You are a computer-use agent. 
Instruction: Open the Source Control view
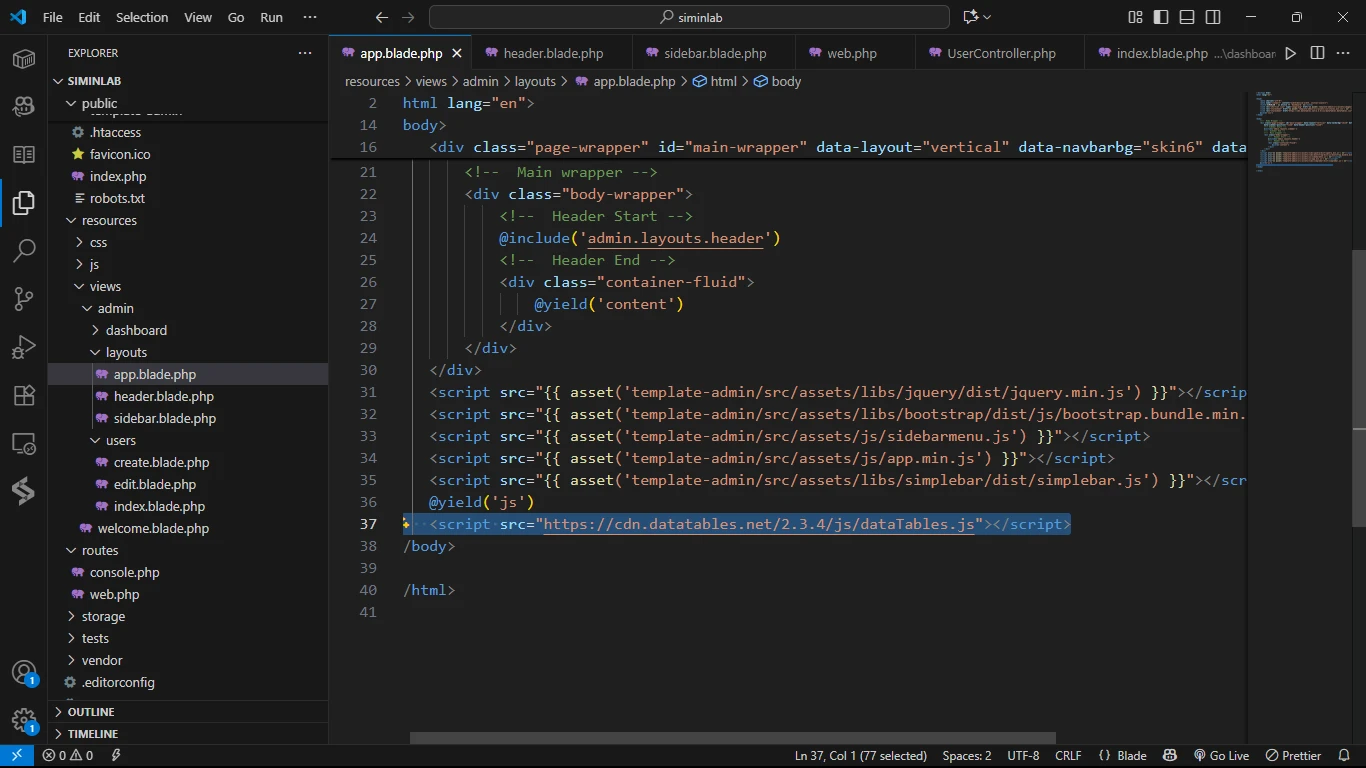pos(24,298)
